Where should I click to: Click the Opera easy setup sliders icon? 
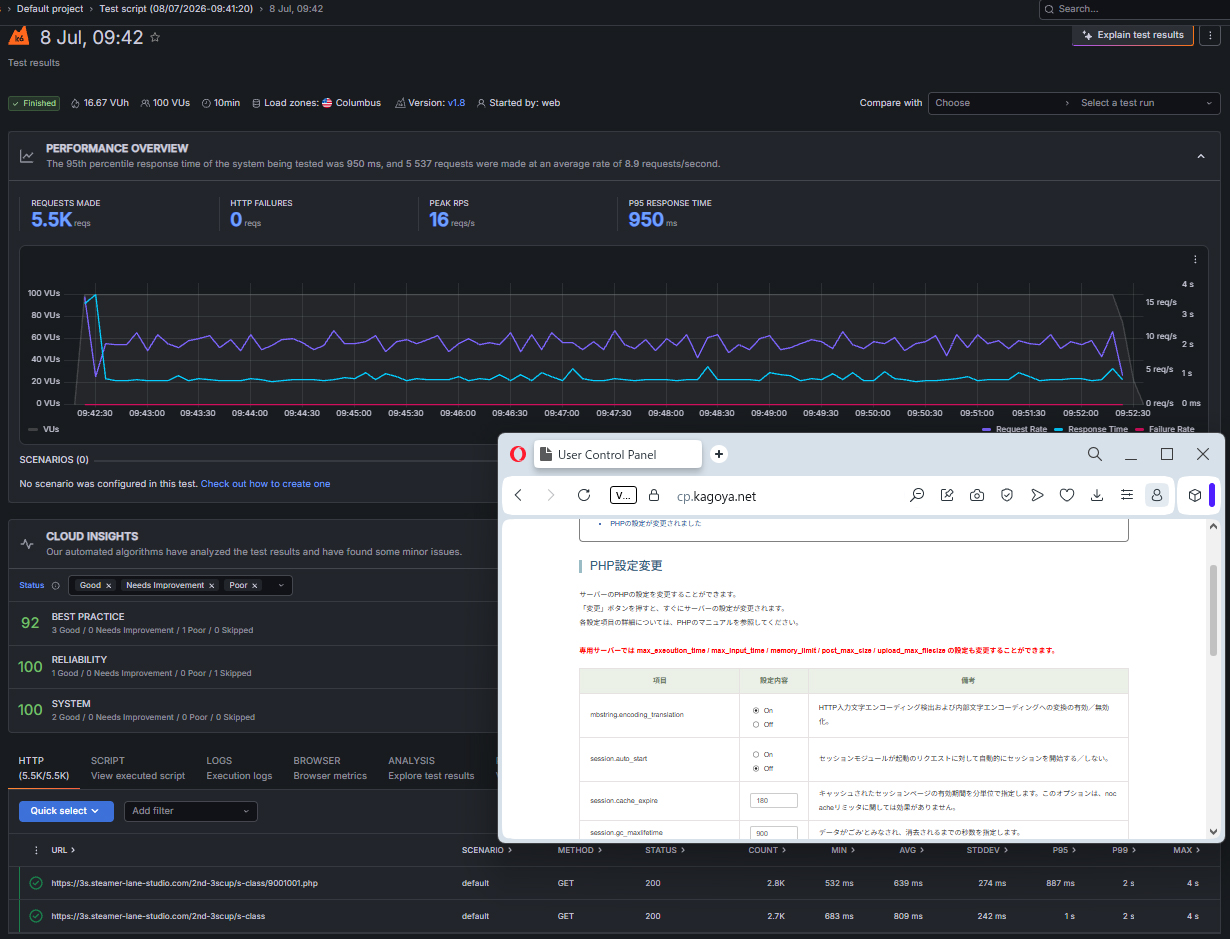pyautogui.click(x=1127, y=495)
